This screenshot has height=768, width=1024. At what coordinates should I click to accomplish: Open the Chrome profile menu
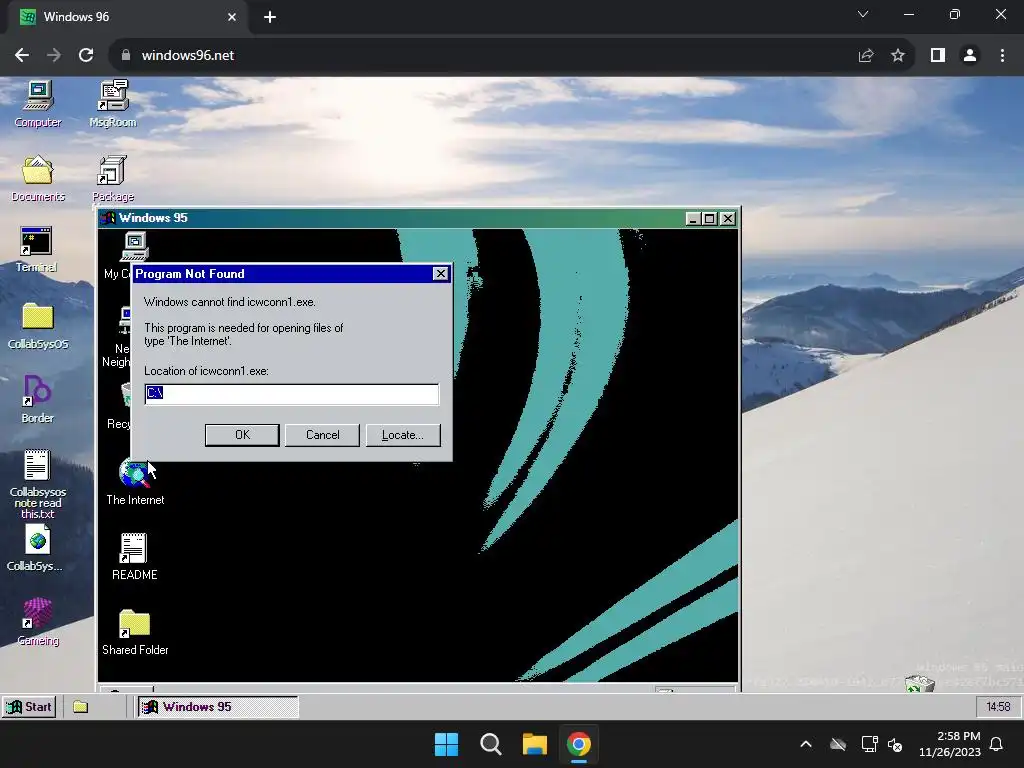point(970,56)
